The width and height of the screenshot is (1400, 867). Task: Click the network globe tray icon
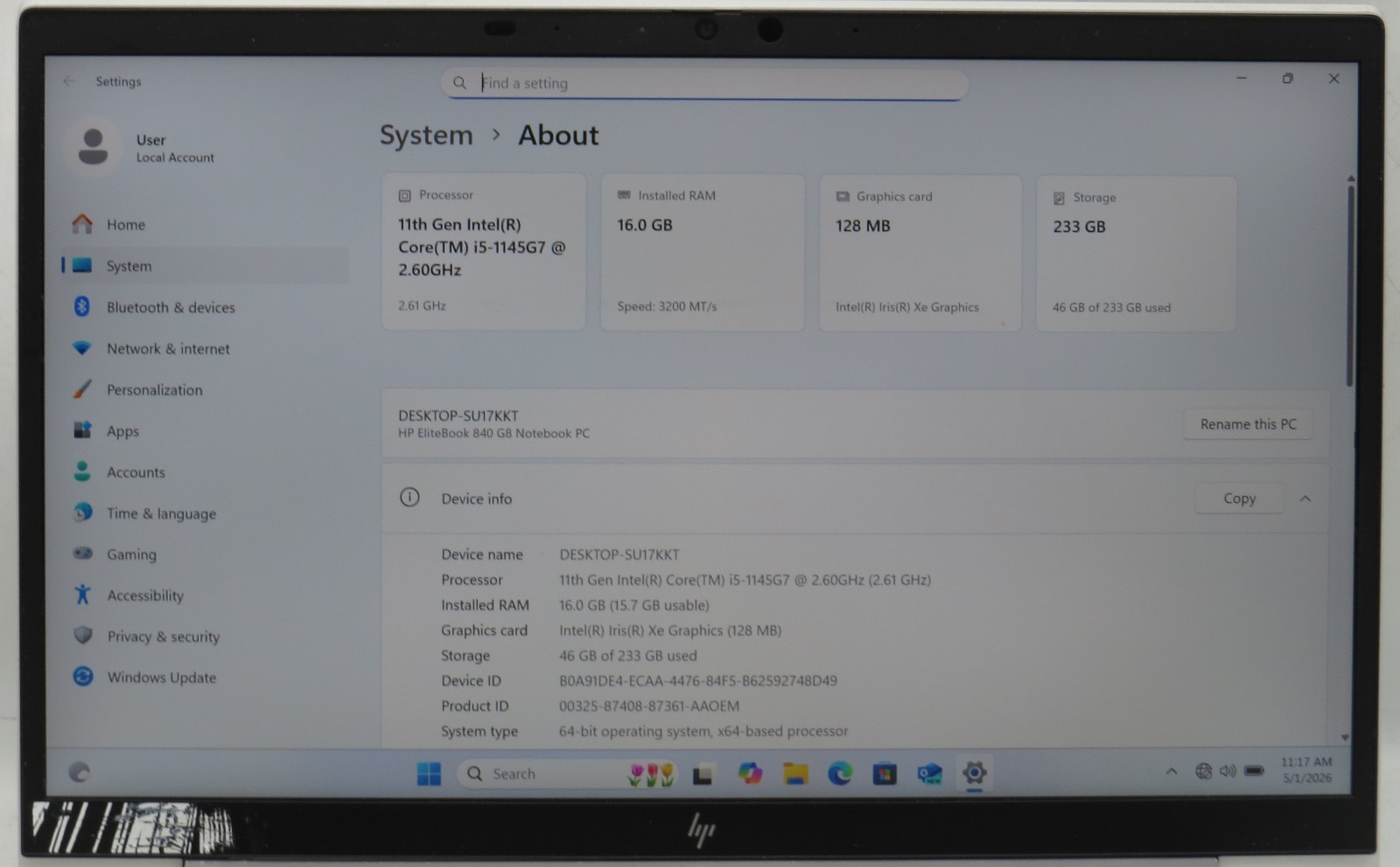pos(1204,771)
